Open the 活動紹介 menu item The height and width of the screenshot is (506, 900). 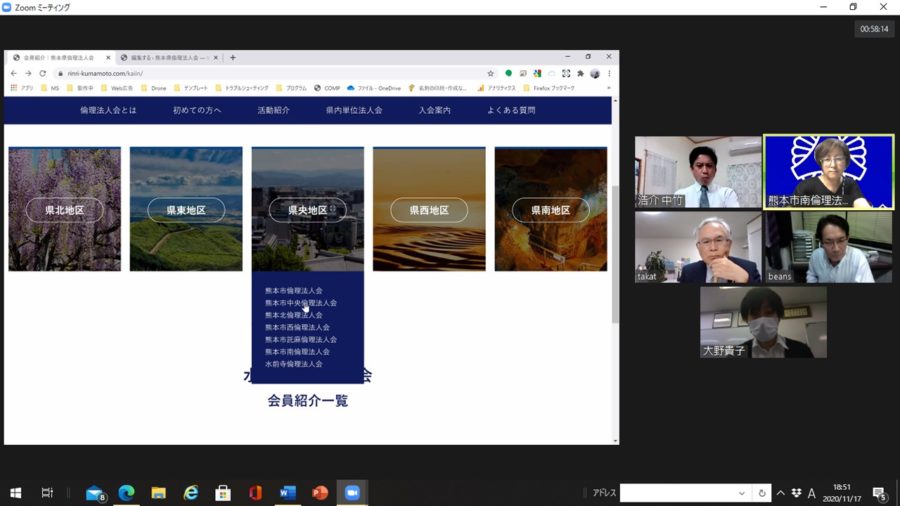click(x=273, y=110)
